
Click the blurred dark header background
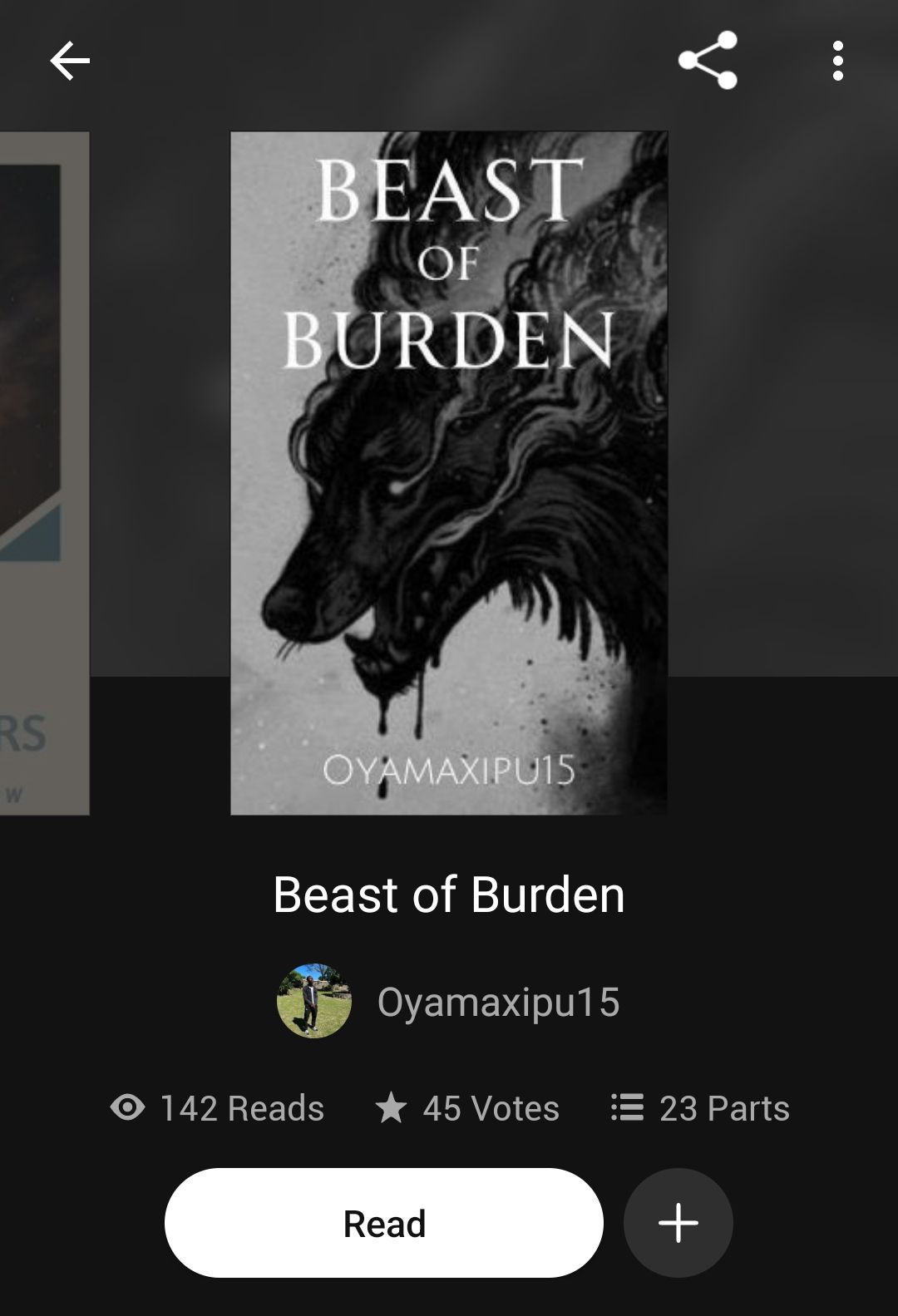click(x=782, y=374)
